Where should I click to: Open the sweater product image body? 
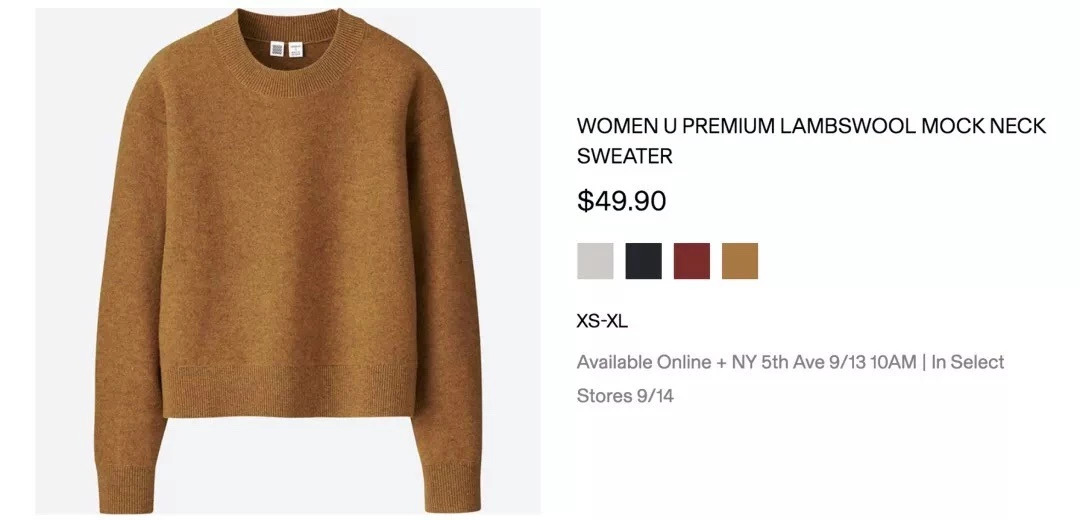(x=288, y=261)
